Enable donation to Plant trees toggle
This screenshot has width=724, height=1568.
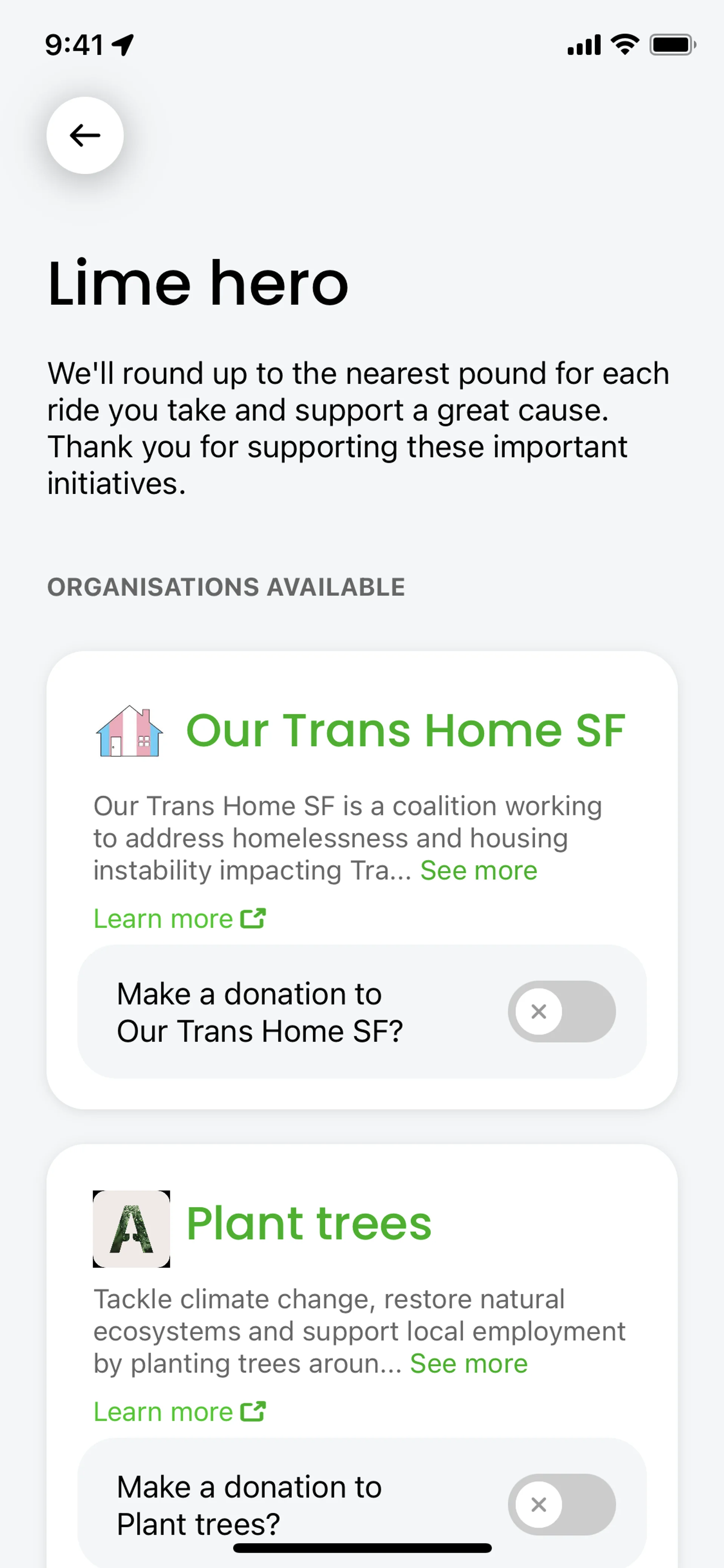click(x=561, y=1504)
